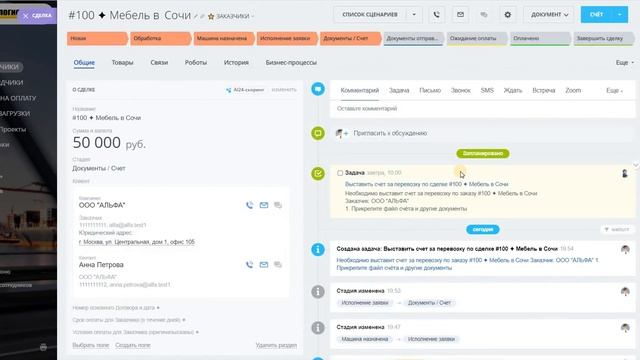The width and height of the screenshot is (640, 360).
Task: Click blue info icon beside Создана задача
Action: [318, 249]
